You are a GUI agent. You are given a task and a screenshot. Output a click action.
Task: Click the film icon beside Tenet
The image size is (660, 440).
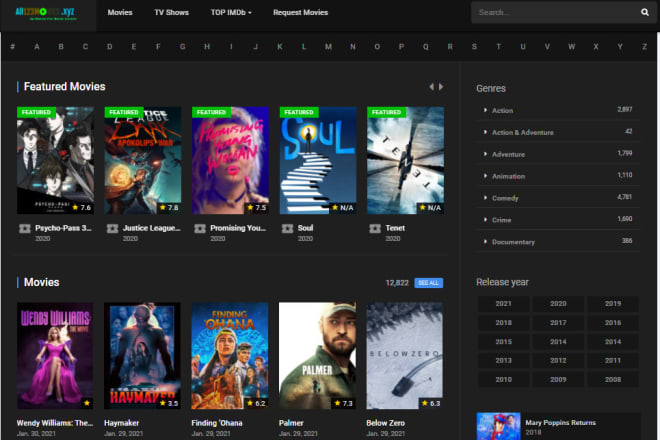375,228
